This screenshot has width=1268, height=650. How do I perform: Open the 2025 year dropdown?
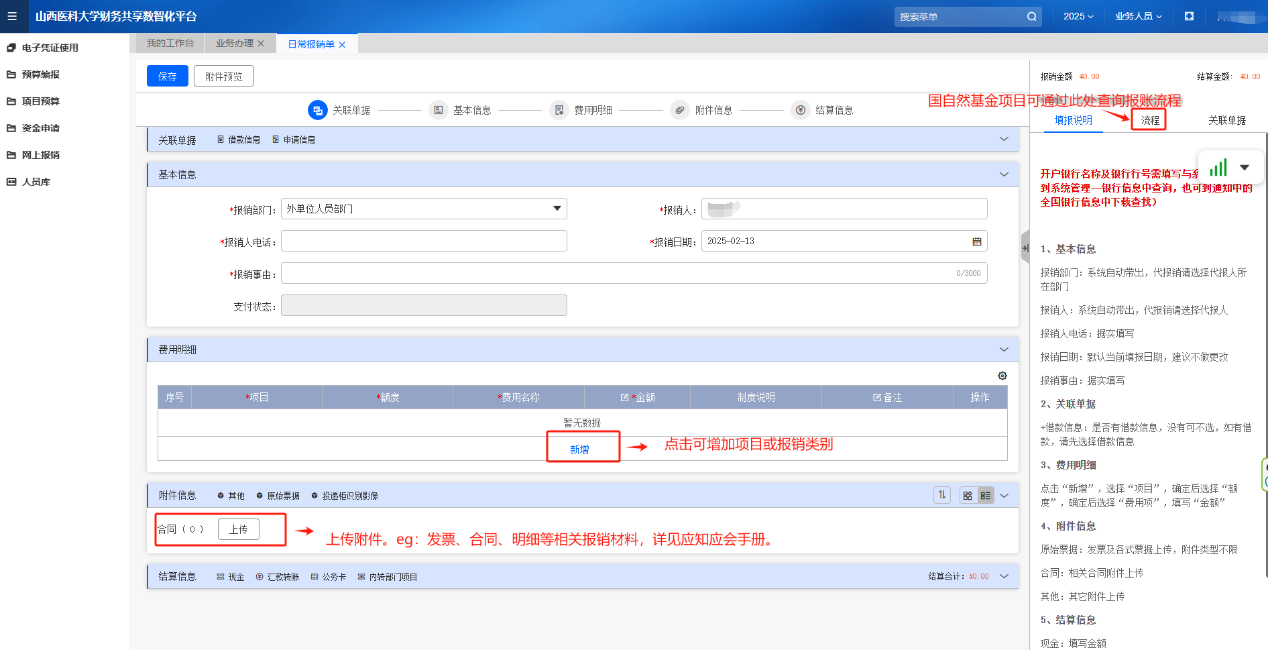(1078, 17)
